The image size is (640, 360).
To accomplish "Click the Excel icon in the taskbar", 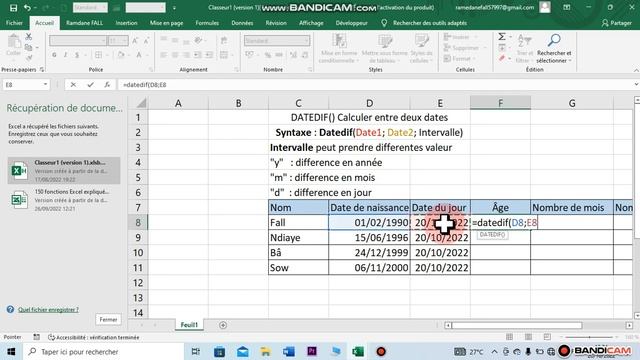I will [x=358, y=351].
